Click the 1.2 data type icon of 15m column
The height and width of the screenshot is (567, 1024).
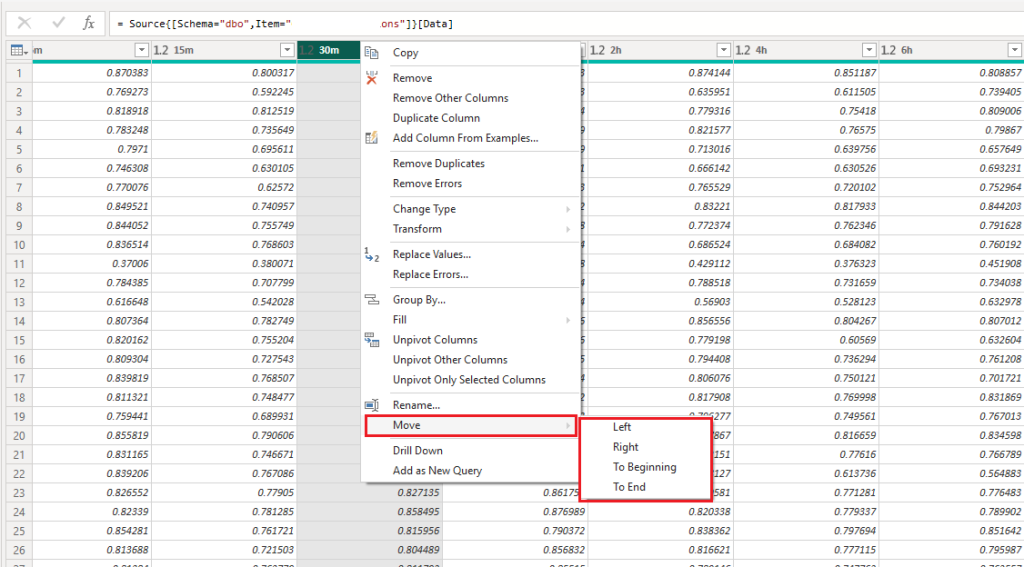161,50
